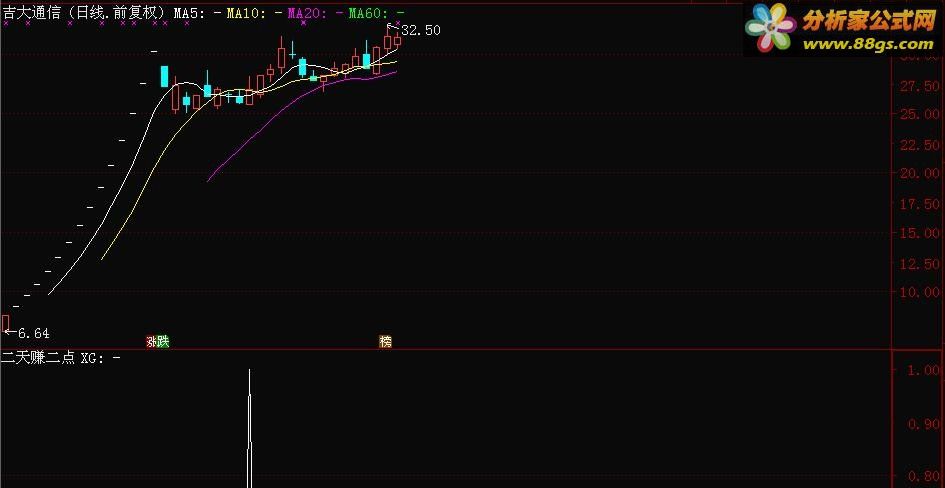Click the red 涨 info marker
This screenshot has width=945, height=488.
coord(152,342)
